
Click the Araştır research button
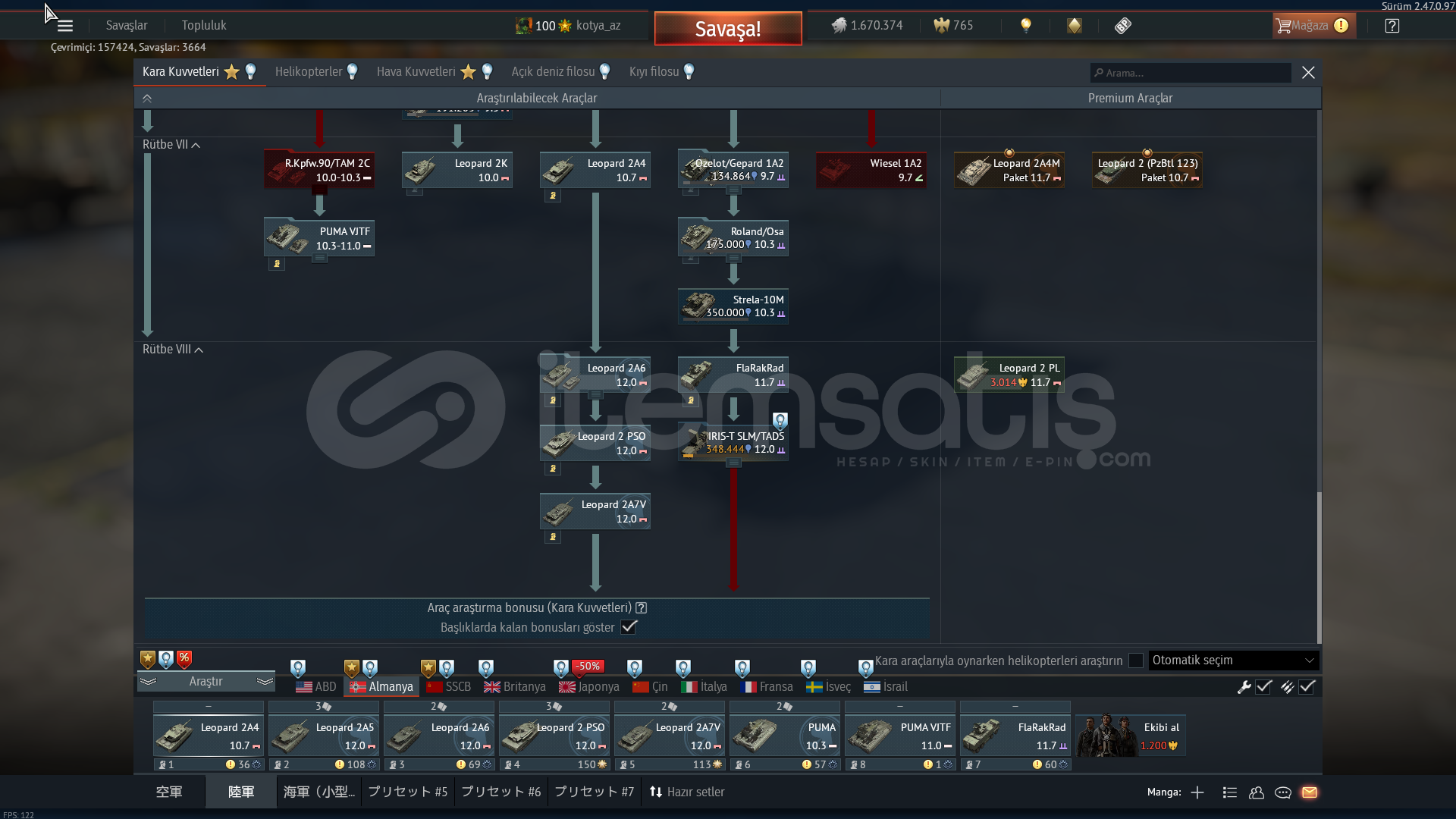pos(206,681)
